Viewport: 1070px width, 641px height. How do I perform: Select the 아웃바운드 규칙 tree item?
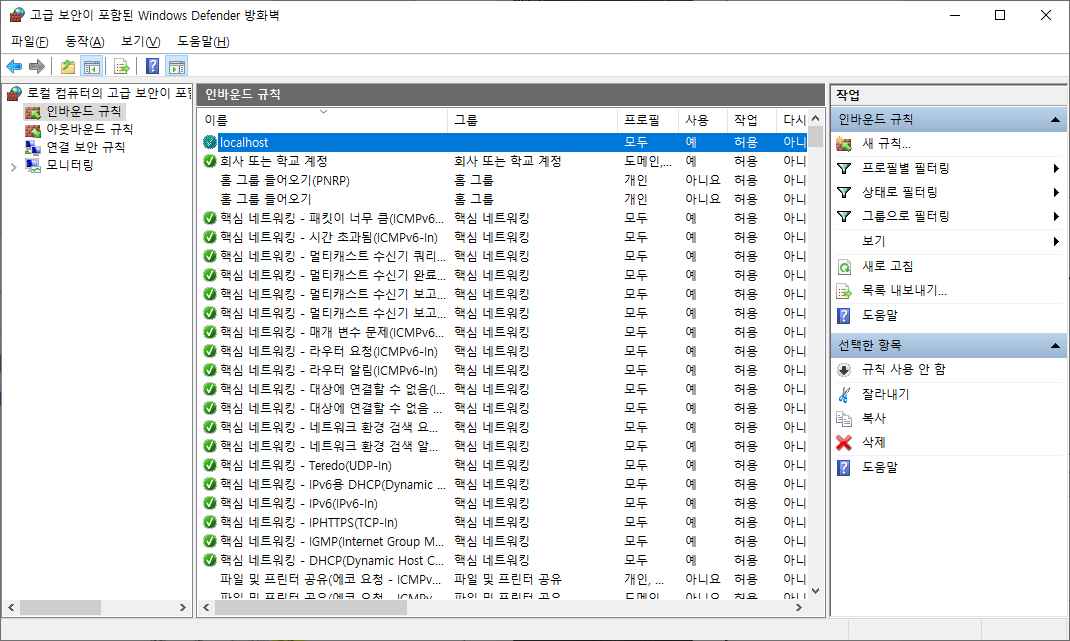pos(89,130)
